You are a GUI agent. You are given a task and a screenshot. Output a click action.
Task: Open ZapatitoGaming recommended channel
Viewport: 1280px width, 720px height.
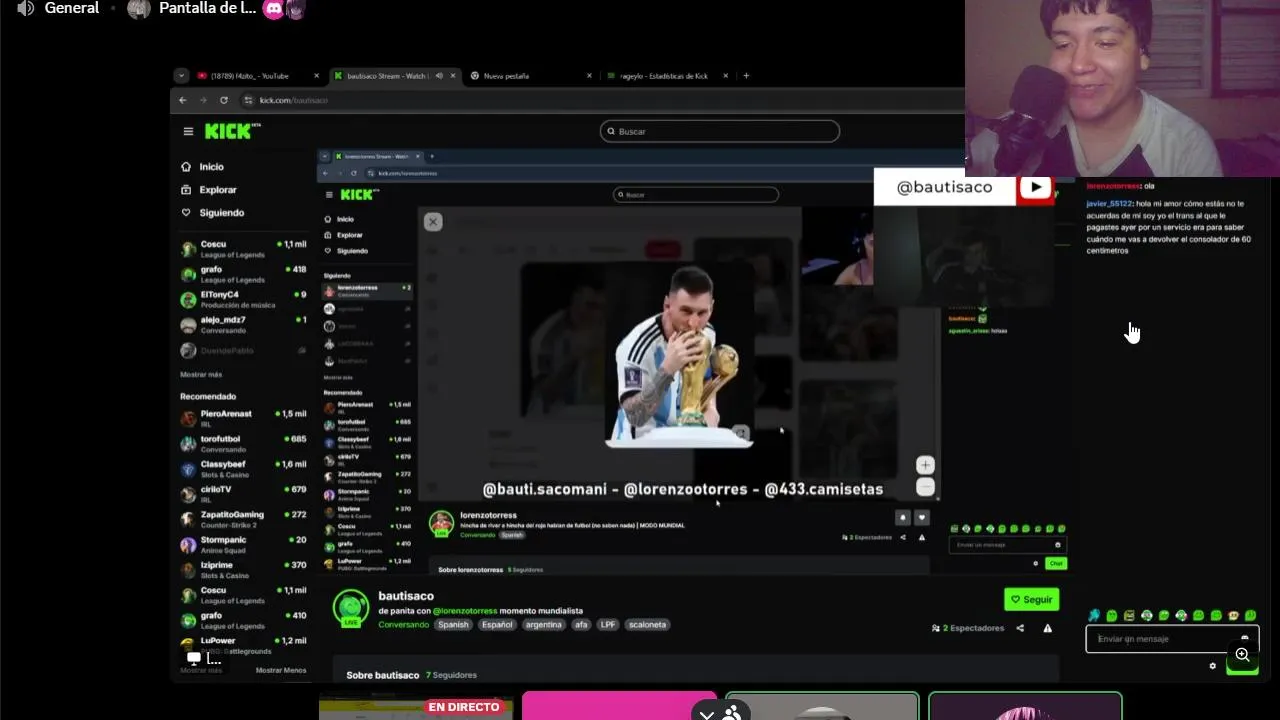243,519
